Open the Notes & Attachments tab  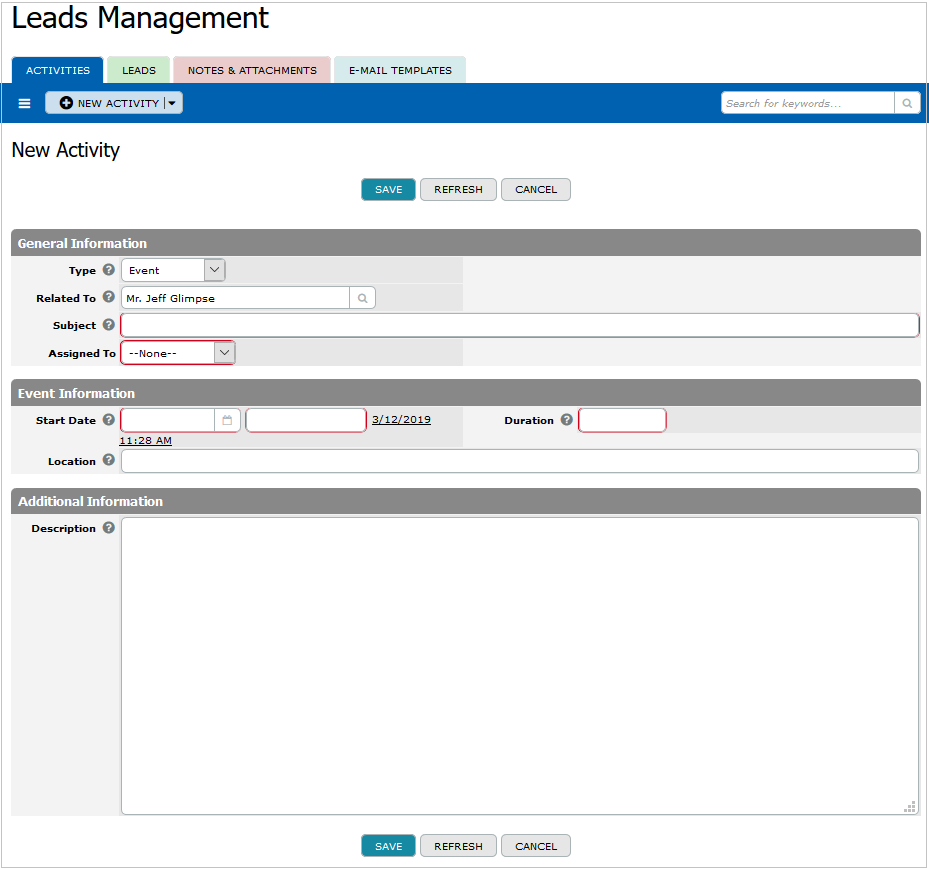click(252, 70)
